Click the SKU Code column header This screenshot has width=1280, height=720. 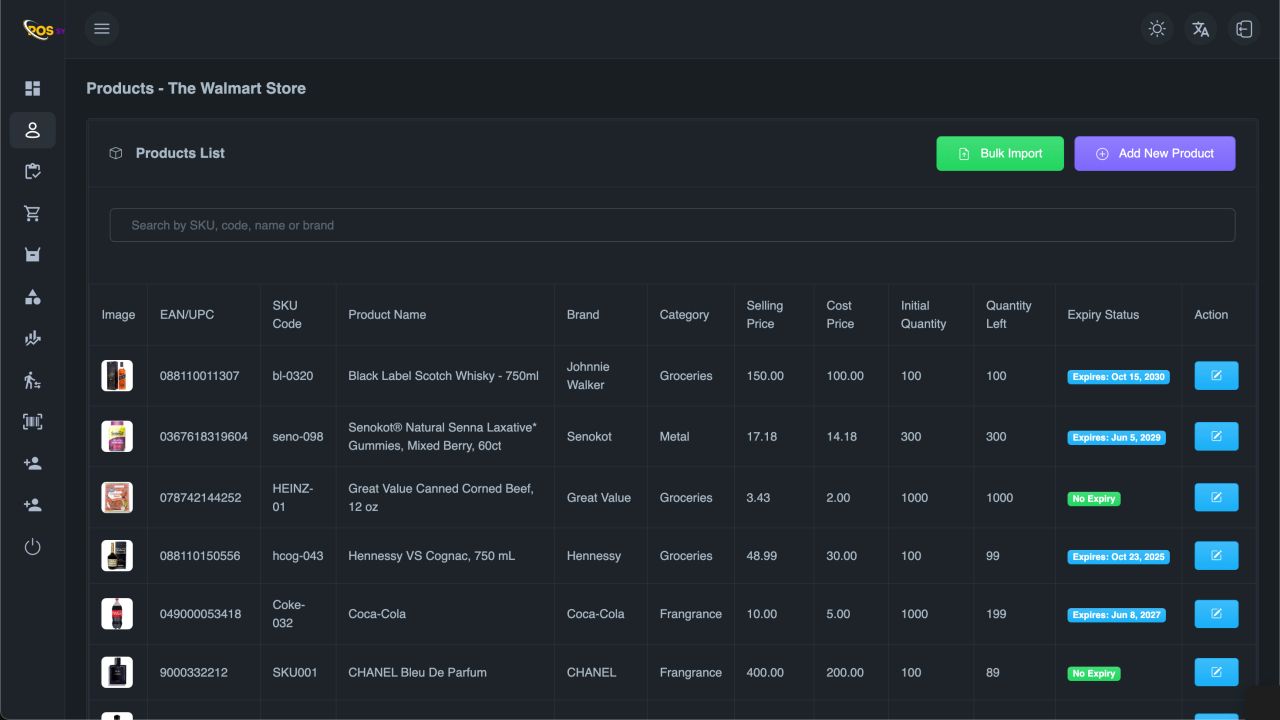pos(287,315)
